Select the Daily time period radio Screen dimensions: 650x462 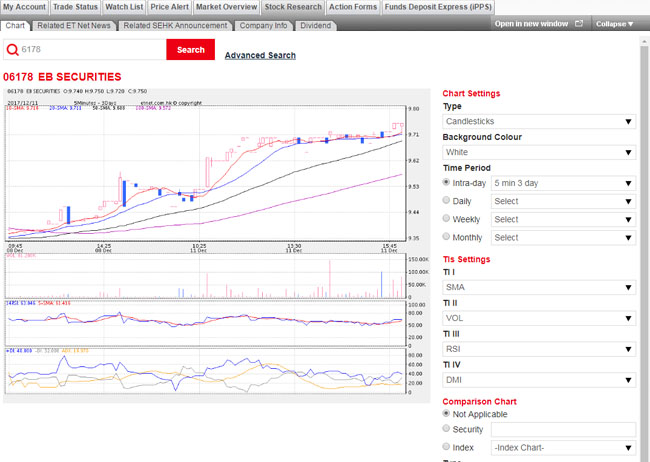(x=446, y=200)
